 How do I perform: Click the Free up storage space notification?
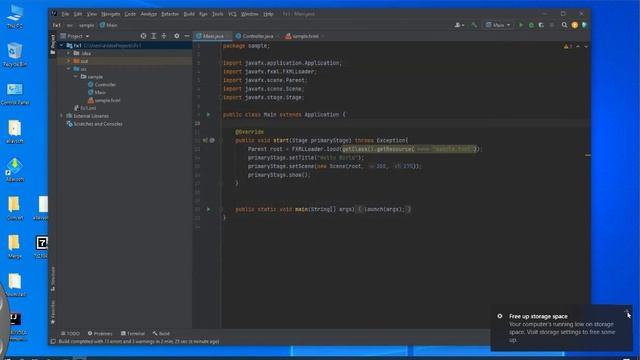tap(562, 328)
